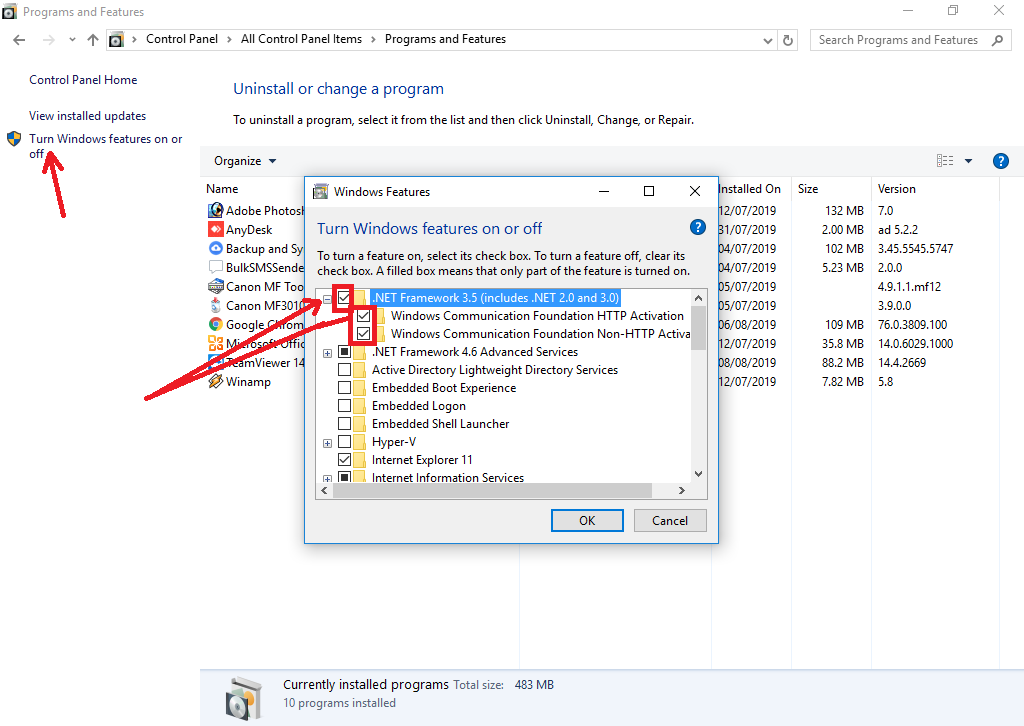Click the Google Chrome program icon

pyautogui.click(x=216, y=324)
